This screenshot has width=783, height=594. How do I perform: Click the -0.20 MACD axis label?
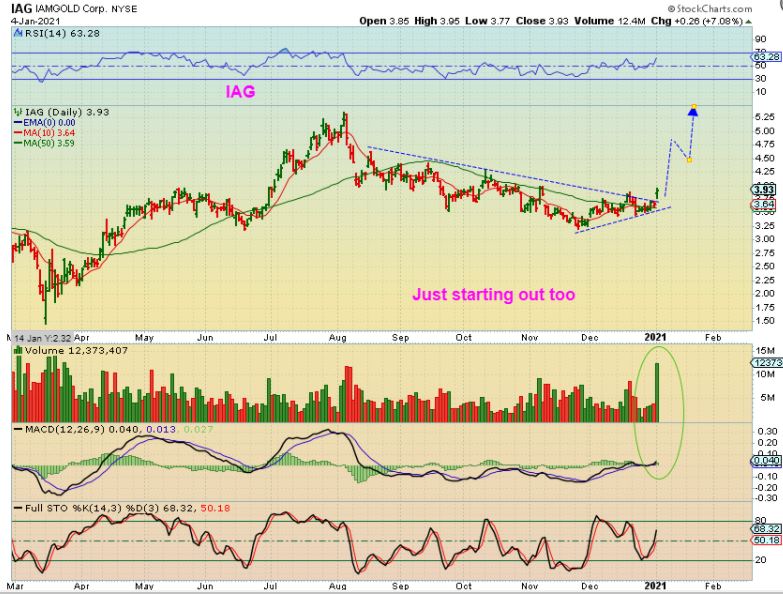[x=766, y=488]
